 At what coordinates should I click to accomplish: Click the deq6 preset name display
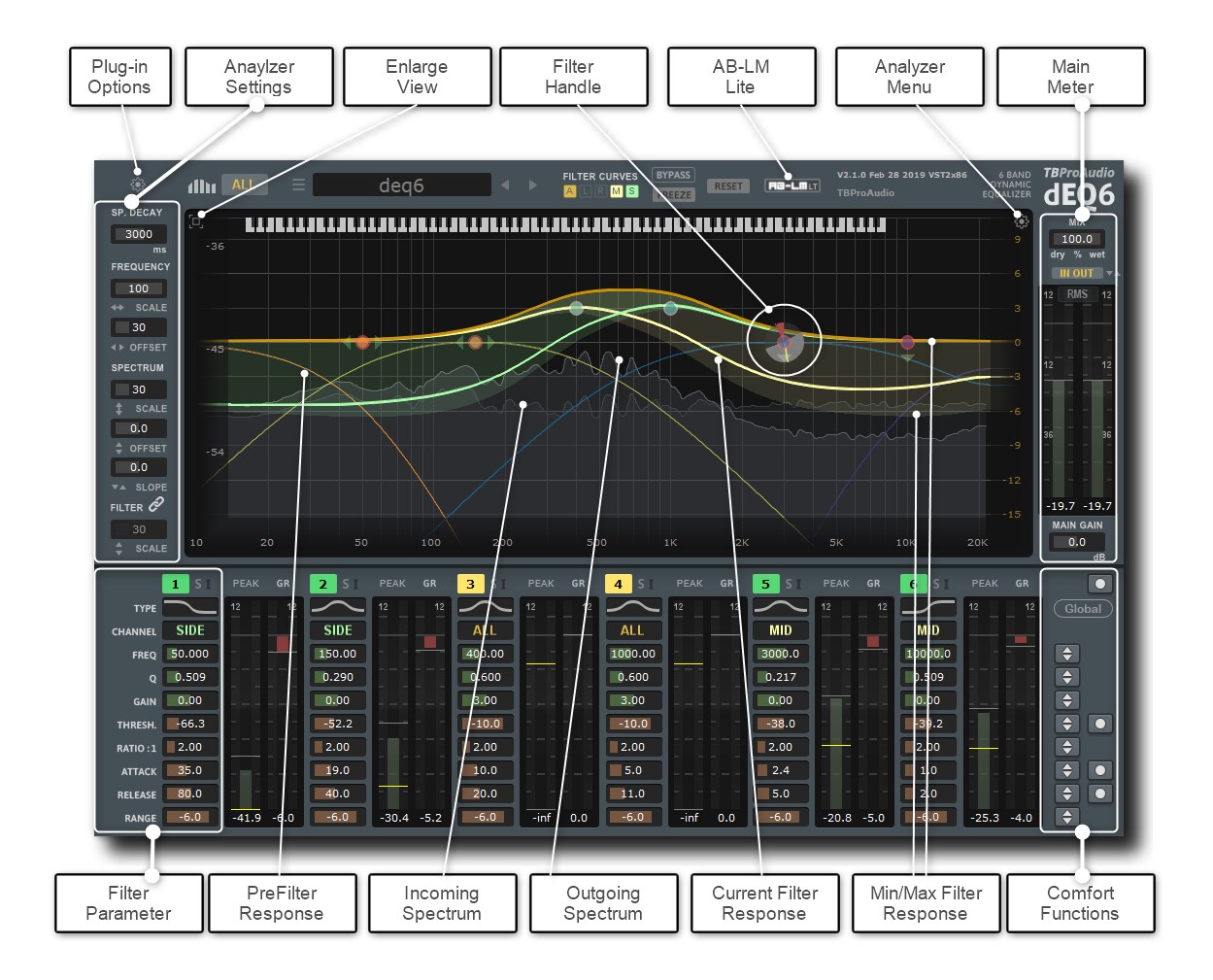[x=401, y=185]
